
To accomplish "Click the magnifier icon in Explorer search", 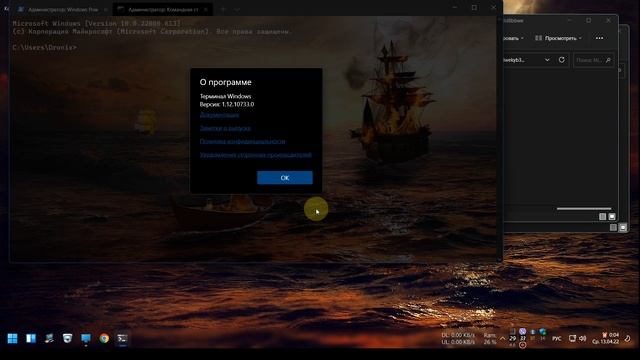I will pyautogui.click(x=608, y=60).
